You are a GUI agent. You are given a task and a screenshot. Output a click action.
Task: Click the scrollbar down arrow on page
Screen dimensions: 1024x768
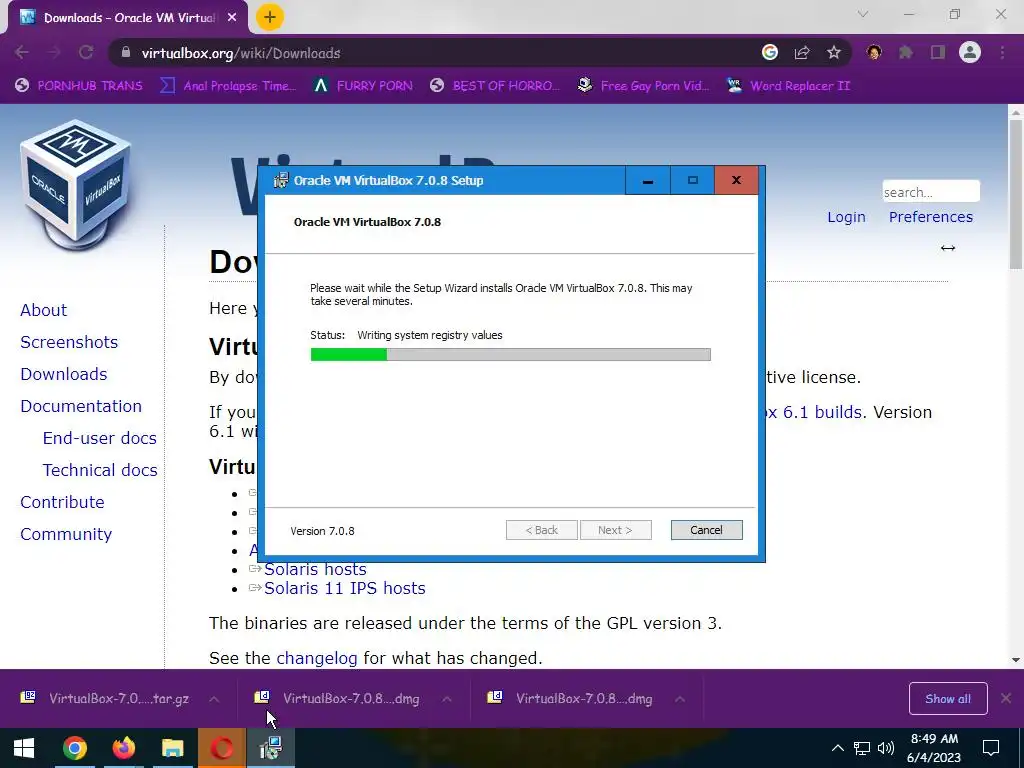[1016, 660]
